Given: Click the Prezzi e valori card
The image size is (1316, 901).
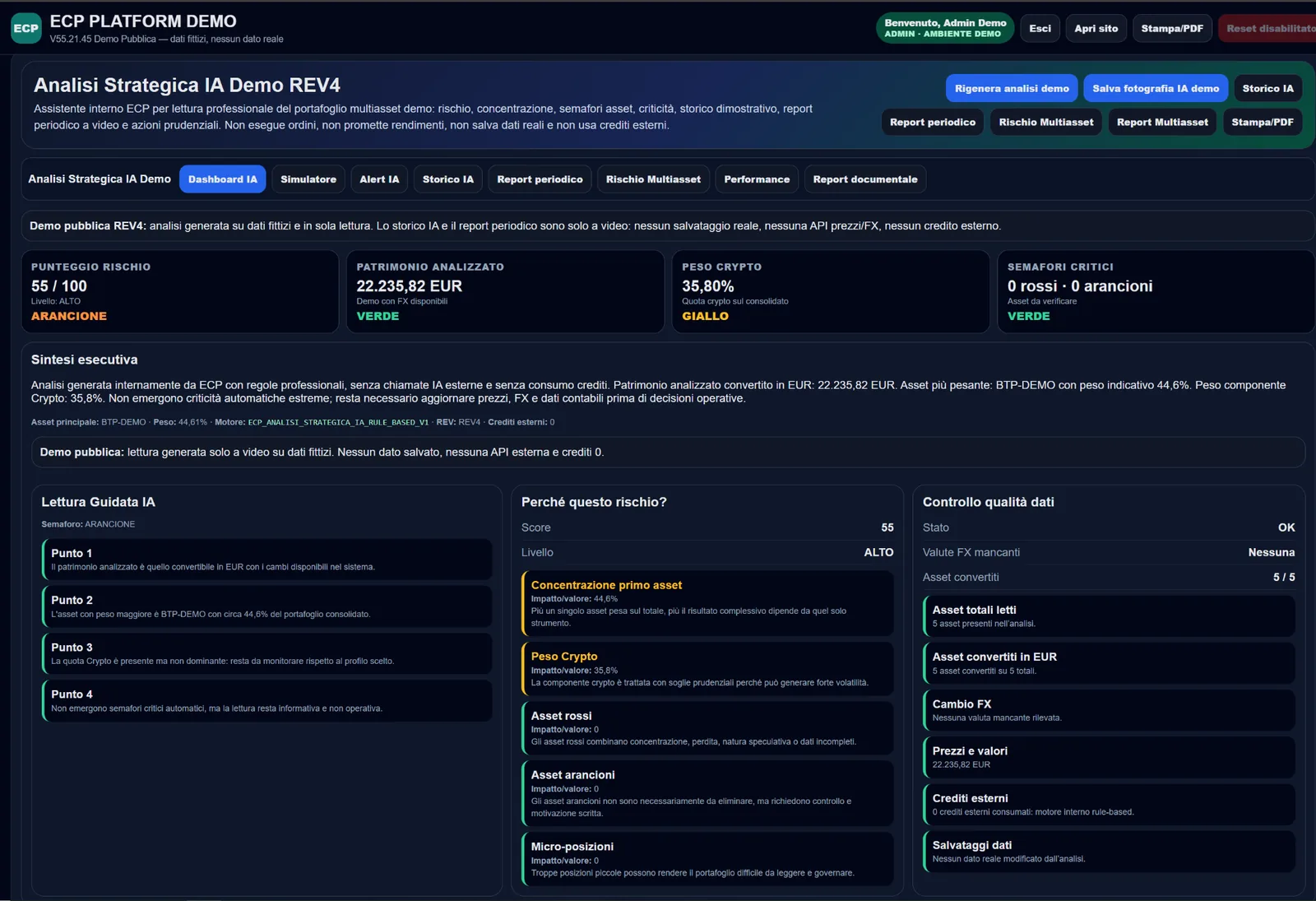Looking at the screenshot, I should point(1109,757).
